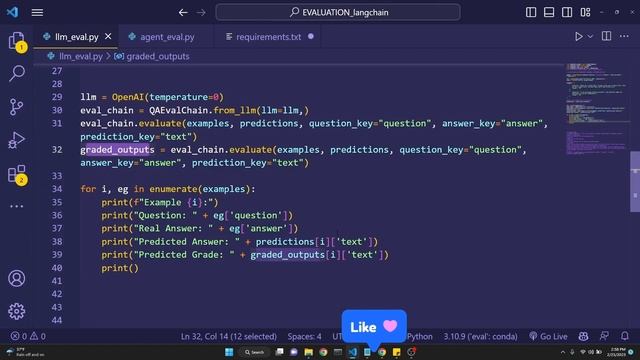Split the editor to the right

607,36
